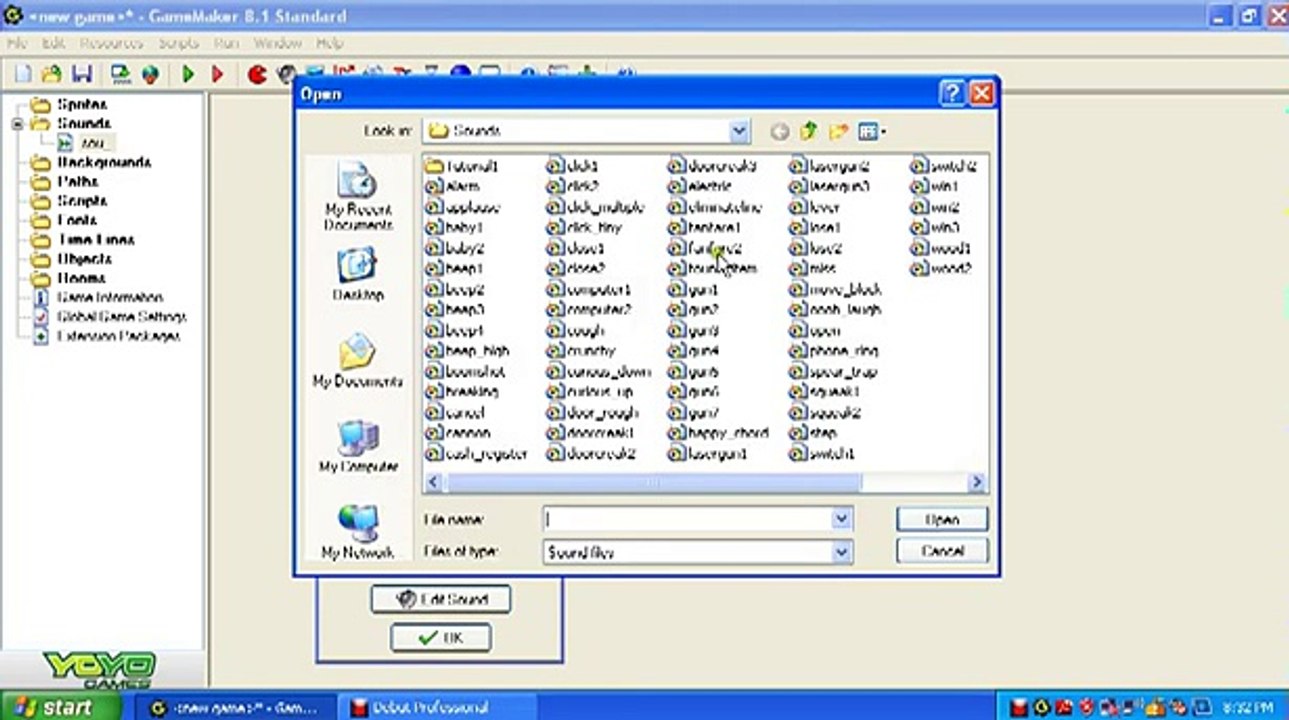Screen dimensions: 1289x720
Task: Go to Desktop in places bar
Action: click(357, 275)
